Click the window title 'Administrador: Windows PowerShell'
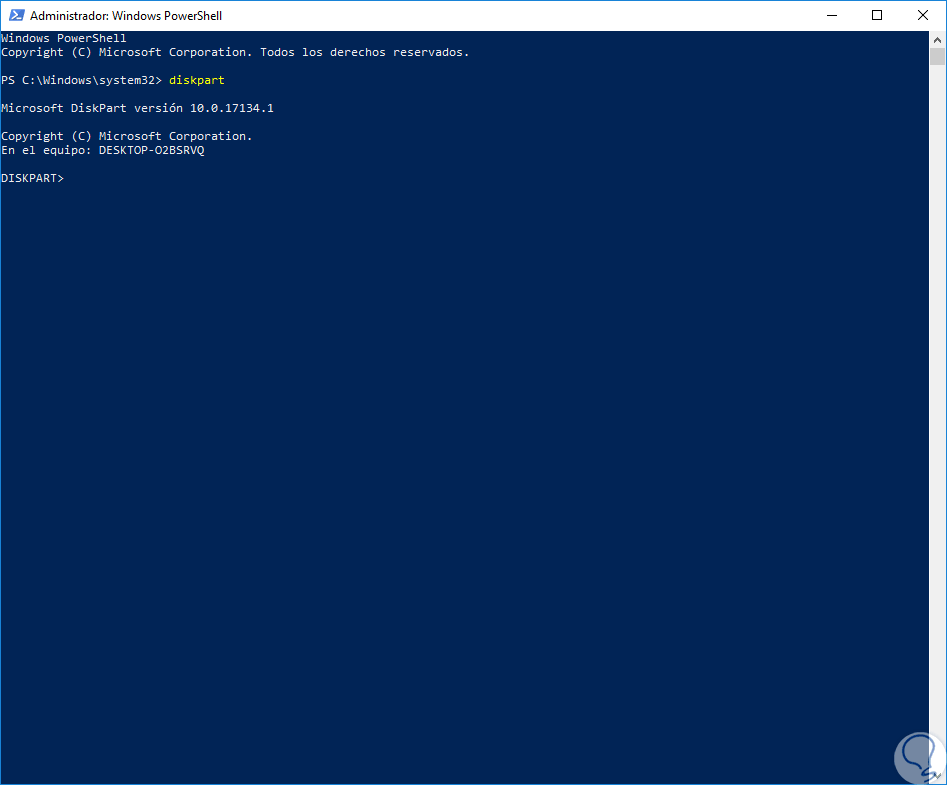This screenshot has width=947, height=785. [x=126, y=16]
